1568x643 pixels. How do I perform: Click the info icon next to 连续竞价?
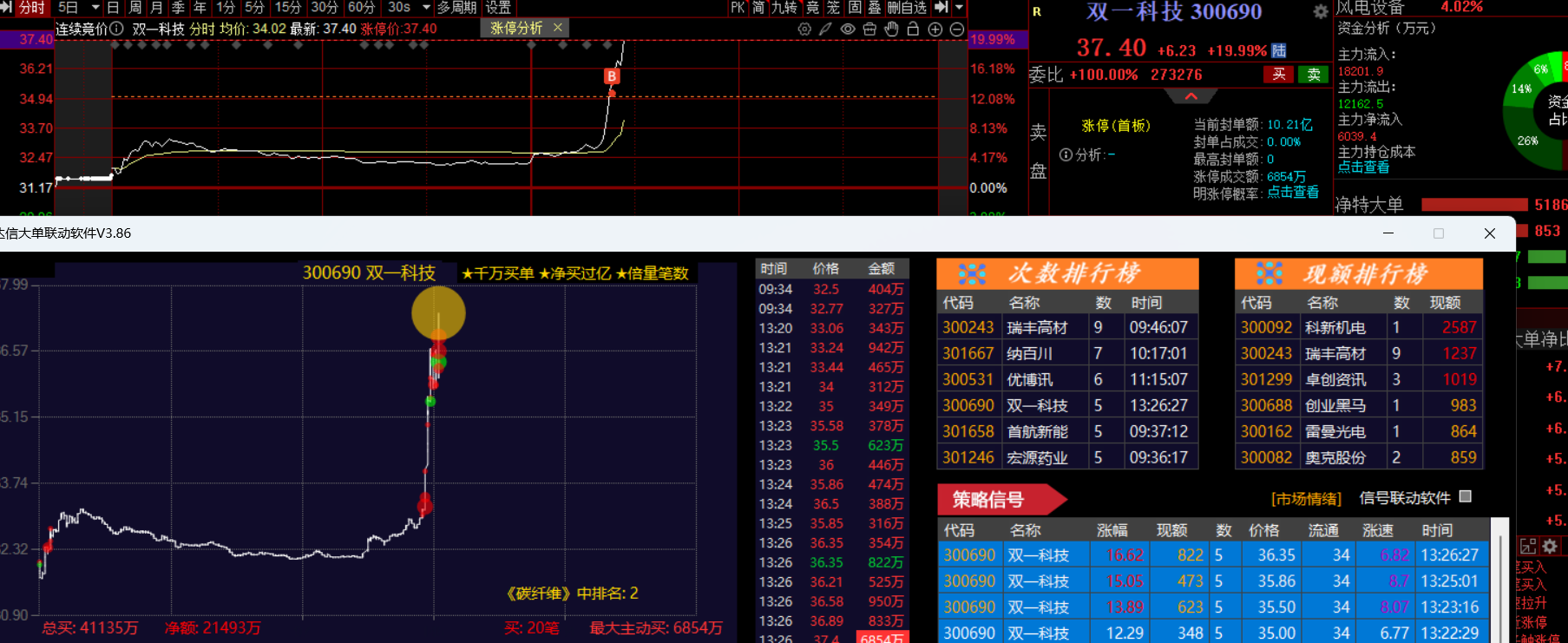[116, 29]
